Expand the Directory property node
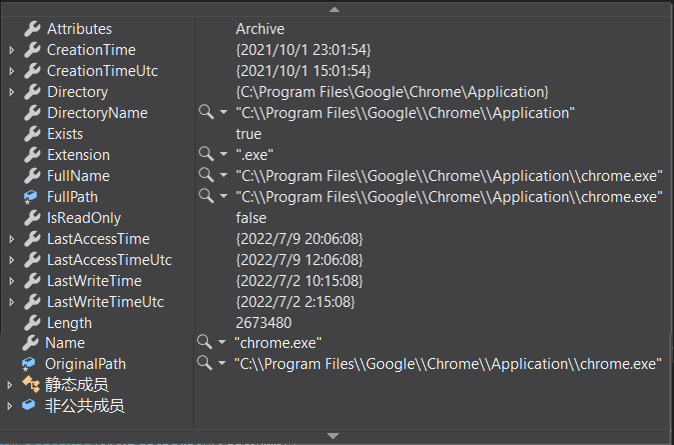 point(11,92)
